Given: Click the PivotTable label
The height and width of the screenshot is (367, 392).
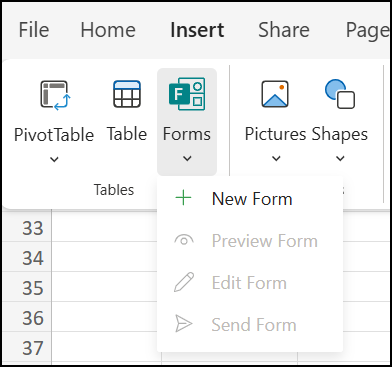Looking at the screenshot, I should point(54,135).
